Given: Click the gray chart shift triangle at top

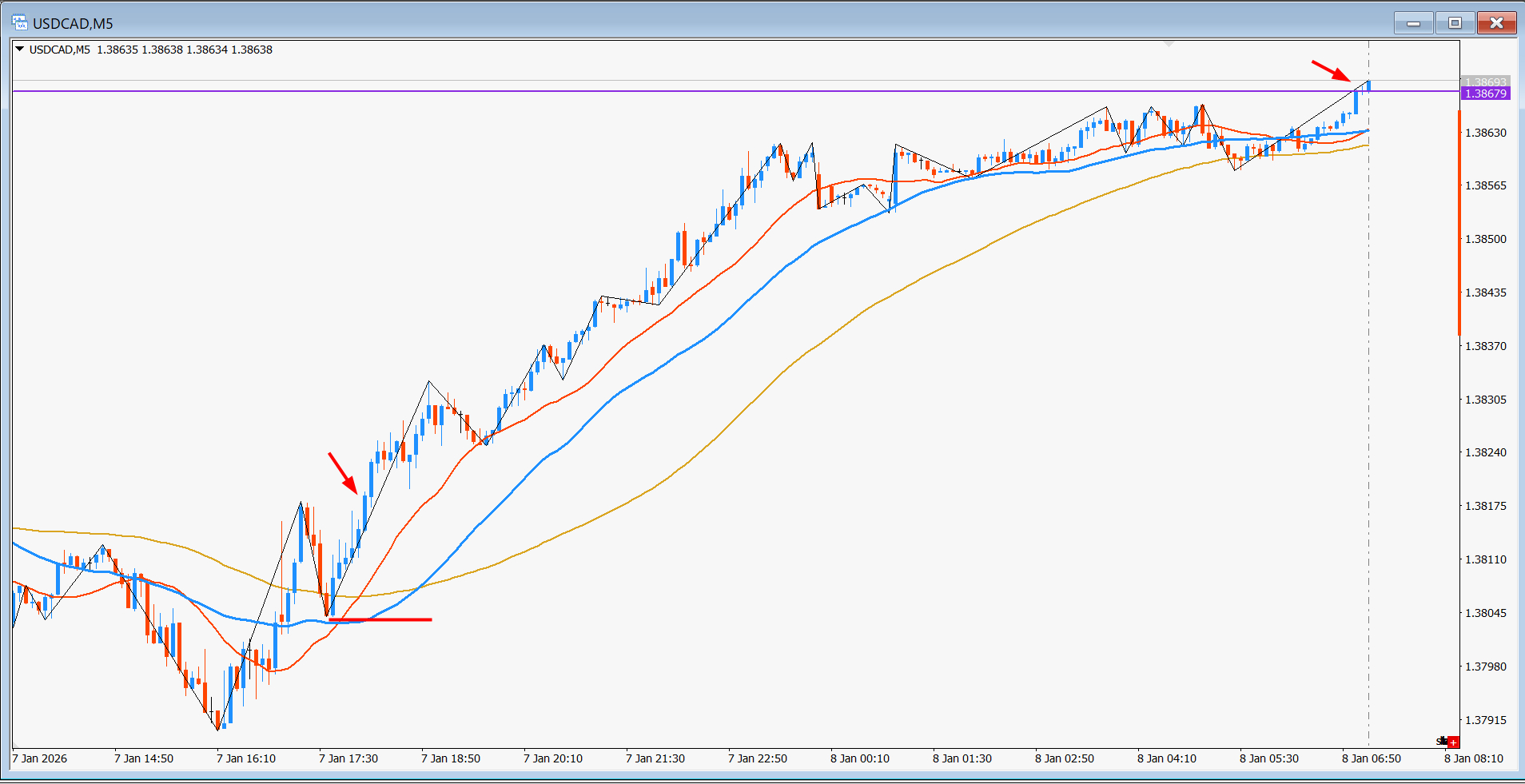Looking at the screenshot, I should 1169,44.
